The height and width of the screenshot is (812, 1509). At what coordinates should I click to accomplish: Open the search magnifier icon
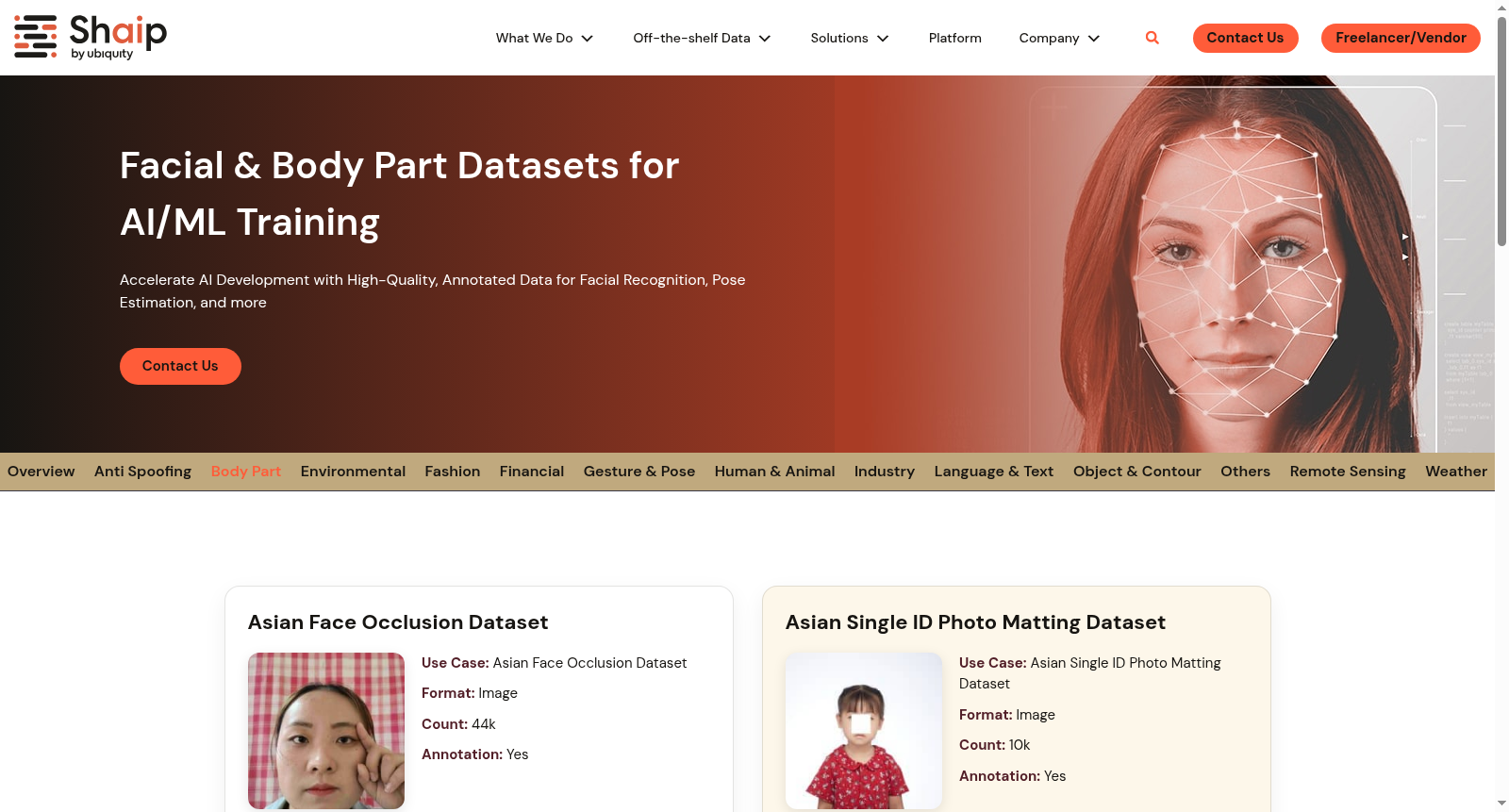tap(1152, 38)
